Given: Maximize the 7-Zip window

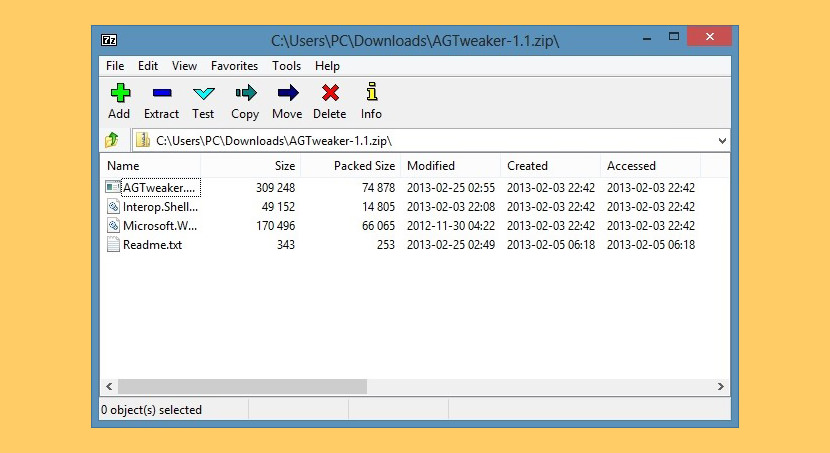Looking at the screenshot, I should point(674,37).
